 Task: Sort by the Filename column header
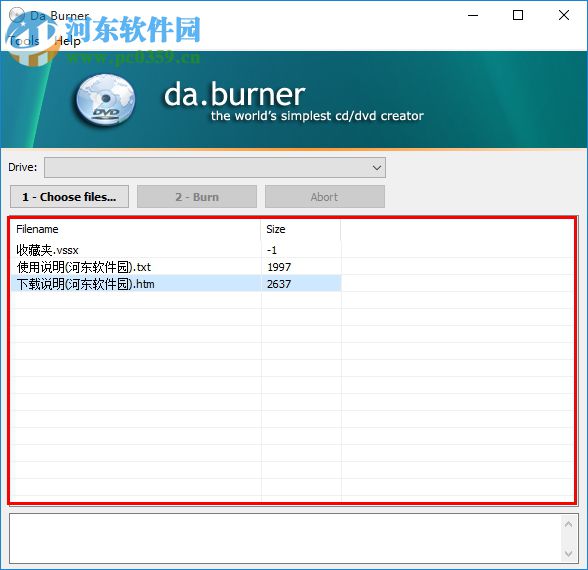[136, 229]
